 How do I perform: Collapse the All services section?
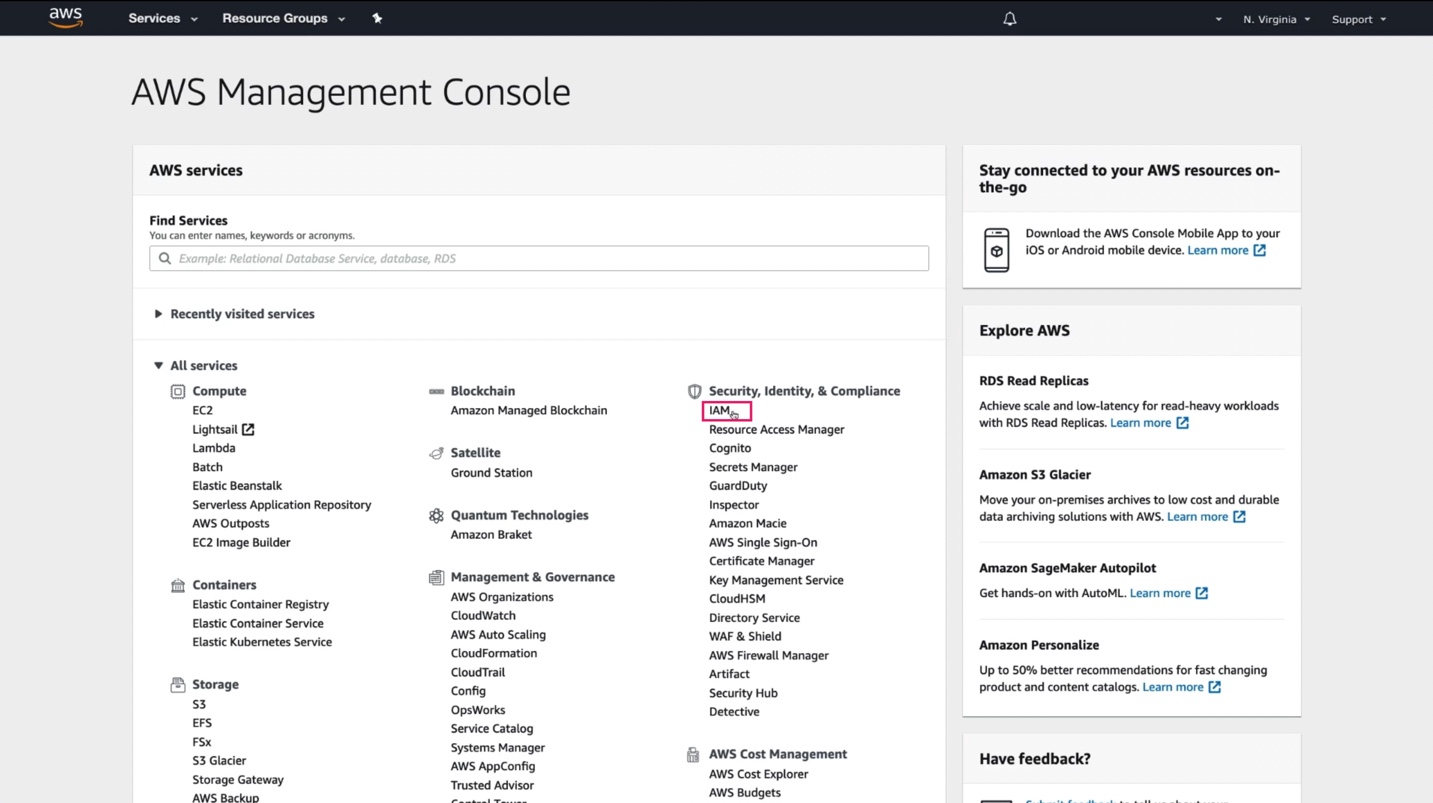point(196,366)
